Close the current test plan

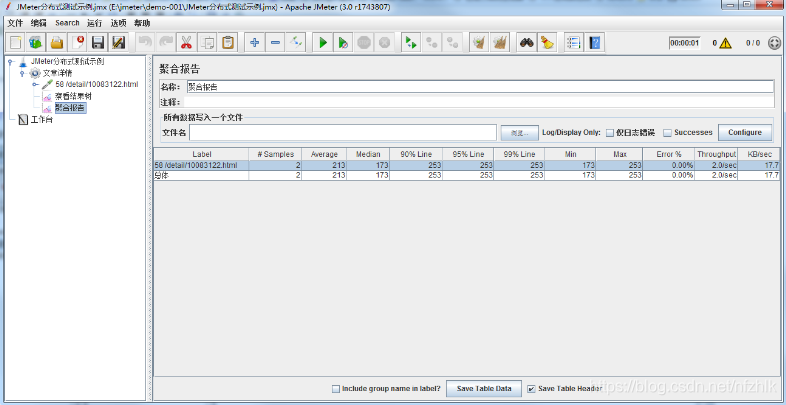[77, 43]
